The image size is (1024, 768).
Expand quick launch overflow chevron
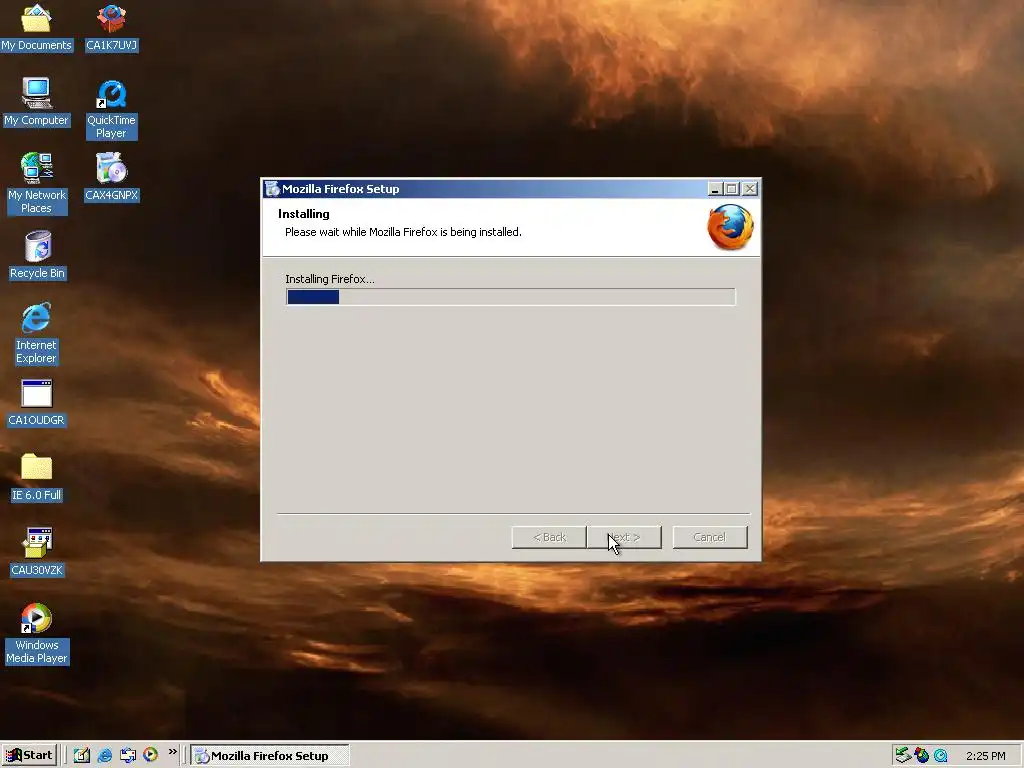[x=172, y=752]
